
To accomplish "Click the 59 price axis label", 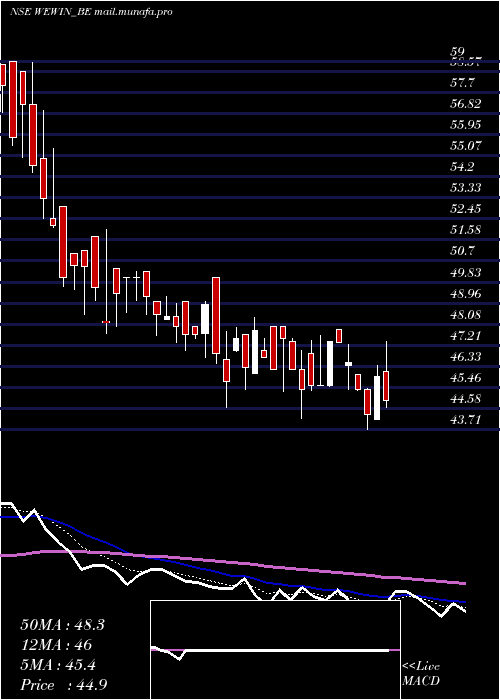I will pyautogui.click(x=458, y=52).
